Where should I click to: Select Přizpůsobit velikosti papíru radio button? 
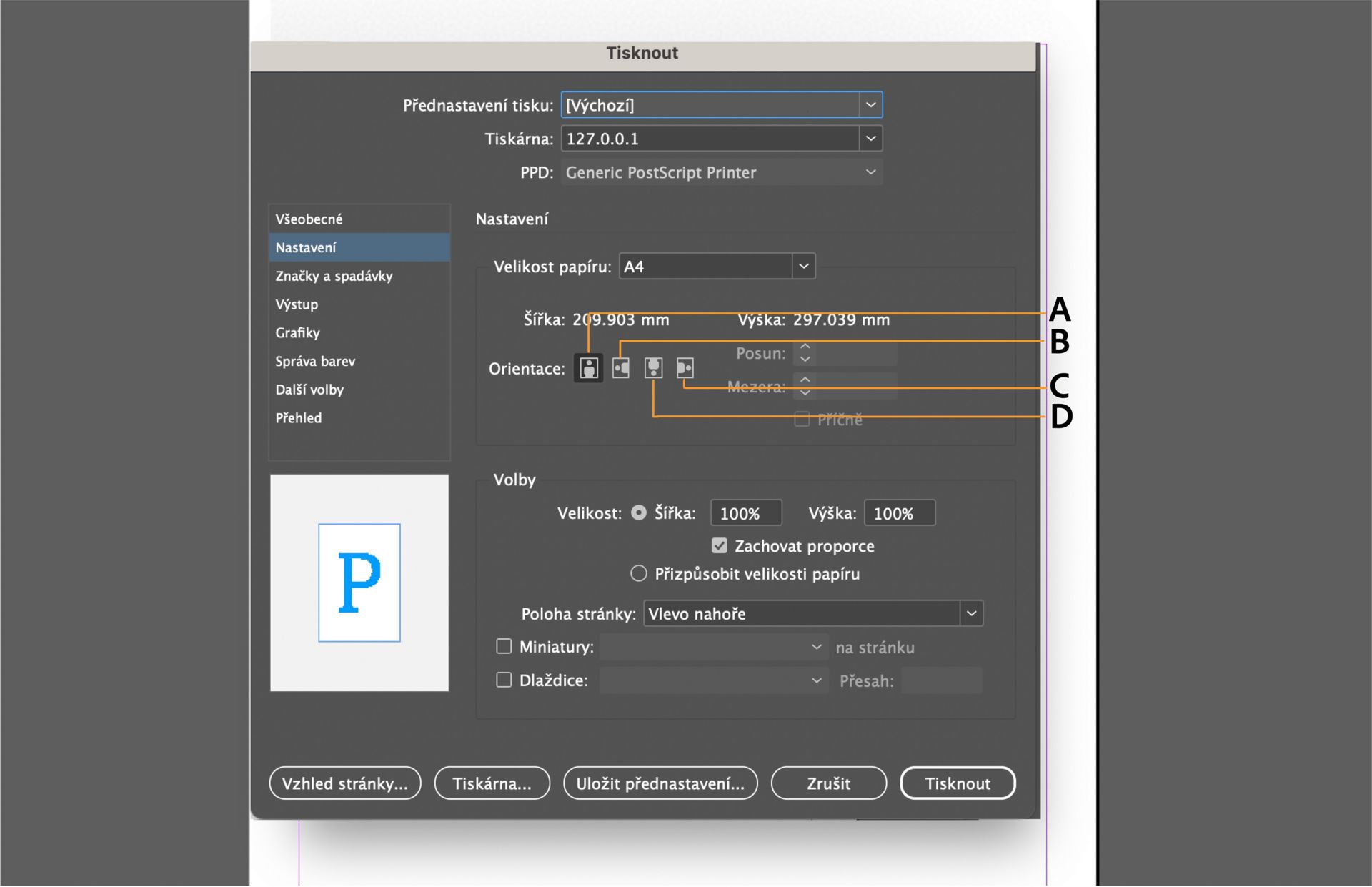638,574
